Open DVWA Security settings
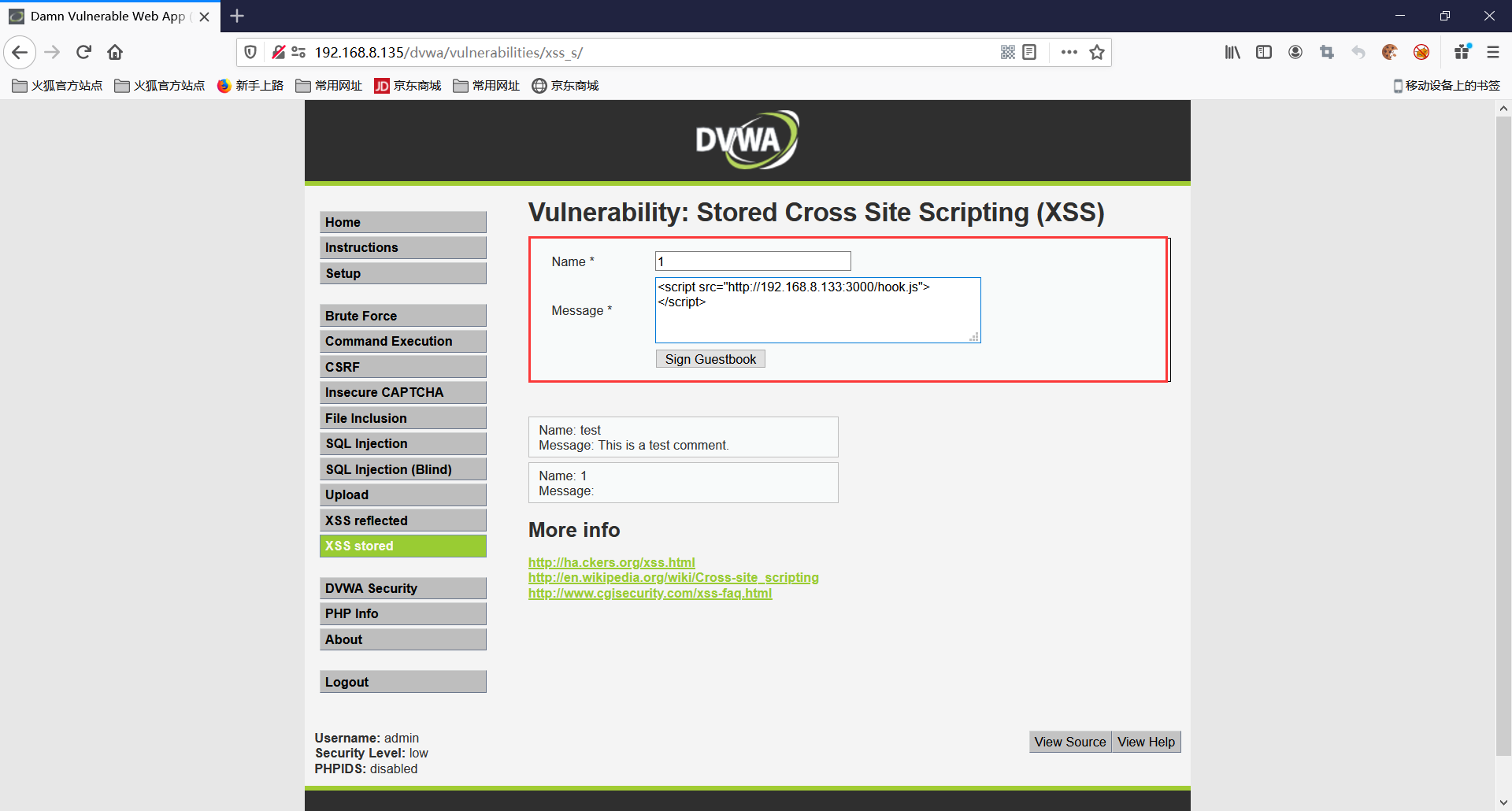The width and height of the screenshot is (1512, 811). coord(403,588)
